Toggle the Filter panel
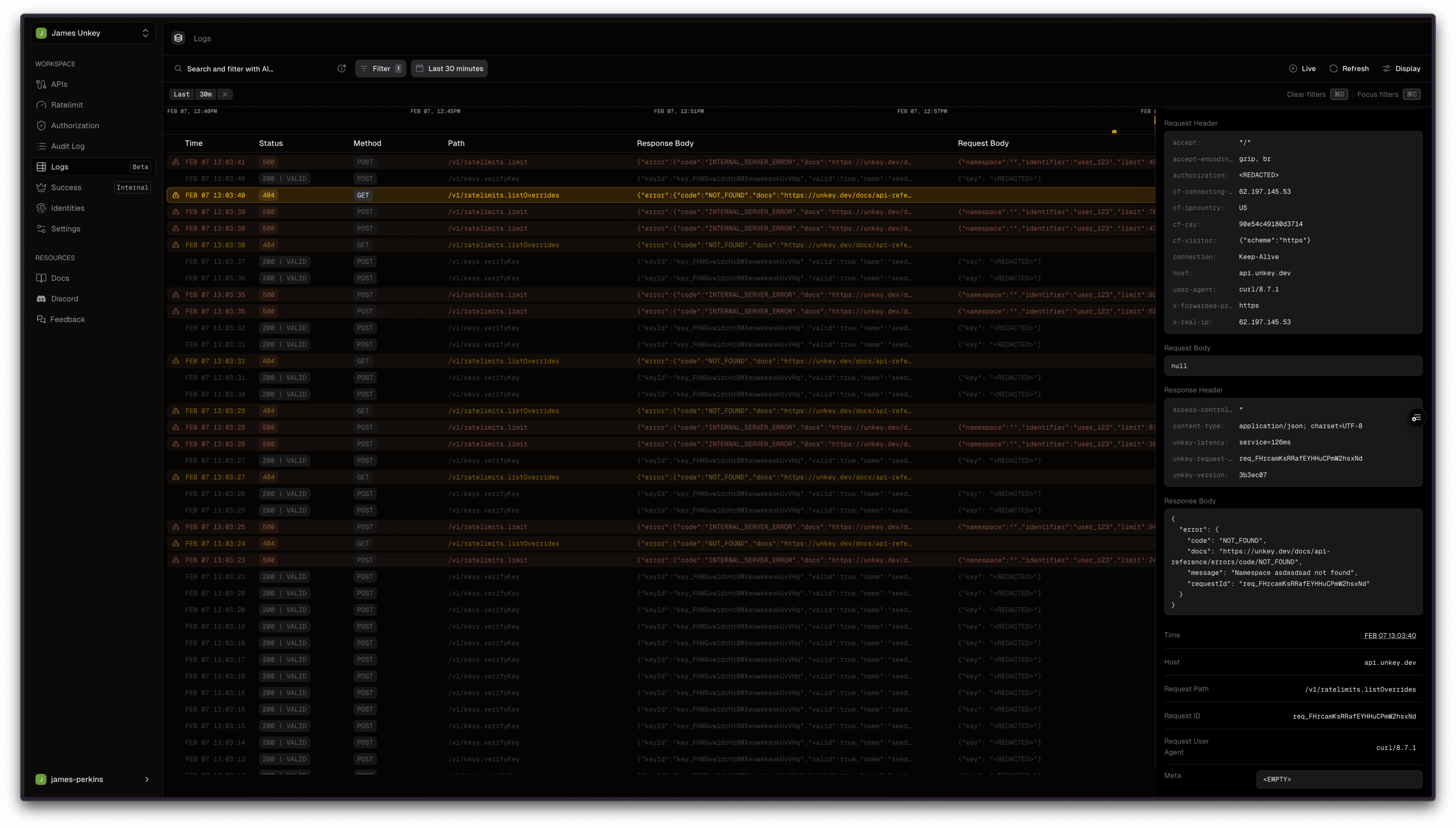 tap(380, 68)
